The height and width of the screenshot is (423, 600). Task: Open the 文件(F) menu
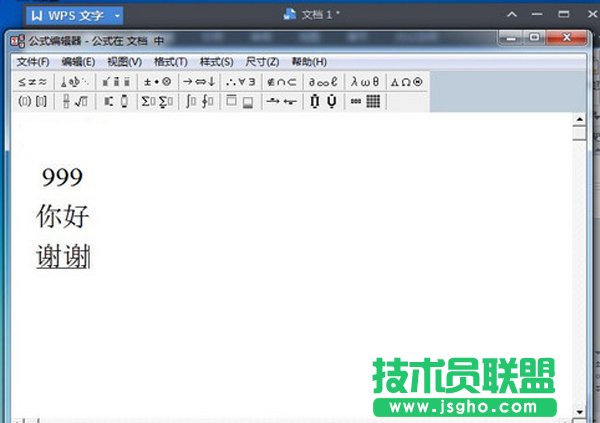[x=32, y=62]
